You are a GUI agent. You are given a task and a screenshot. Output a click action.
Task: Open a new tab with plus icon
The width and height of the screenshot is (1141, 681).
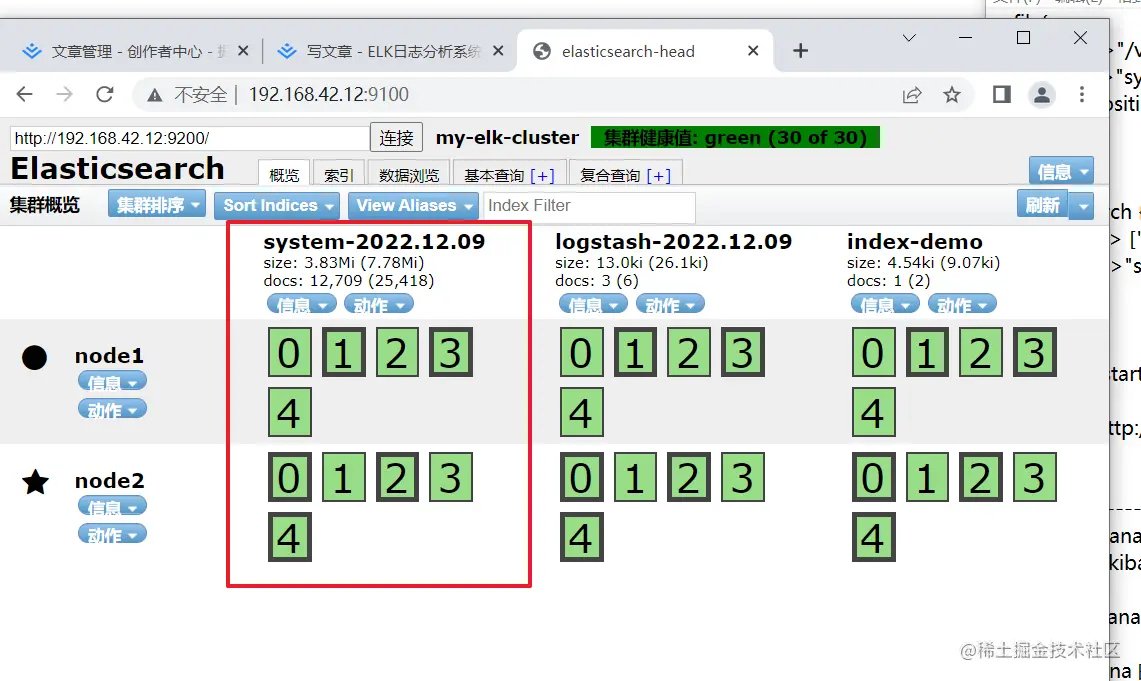(800, 50)
